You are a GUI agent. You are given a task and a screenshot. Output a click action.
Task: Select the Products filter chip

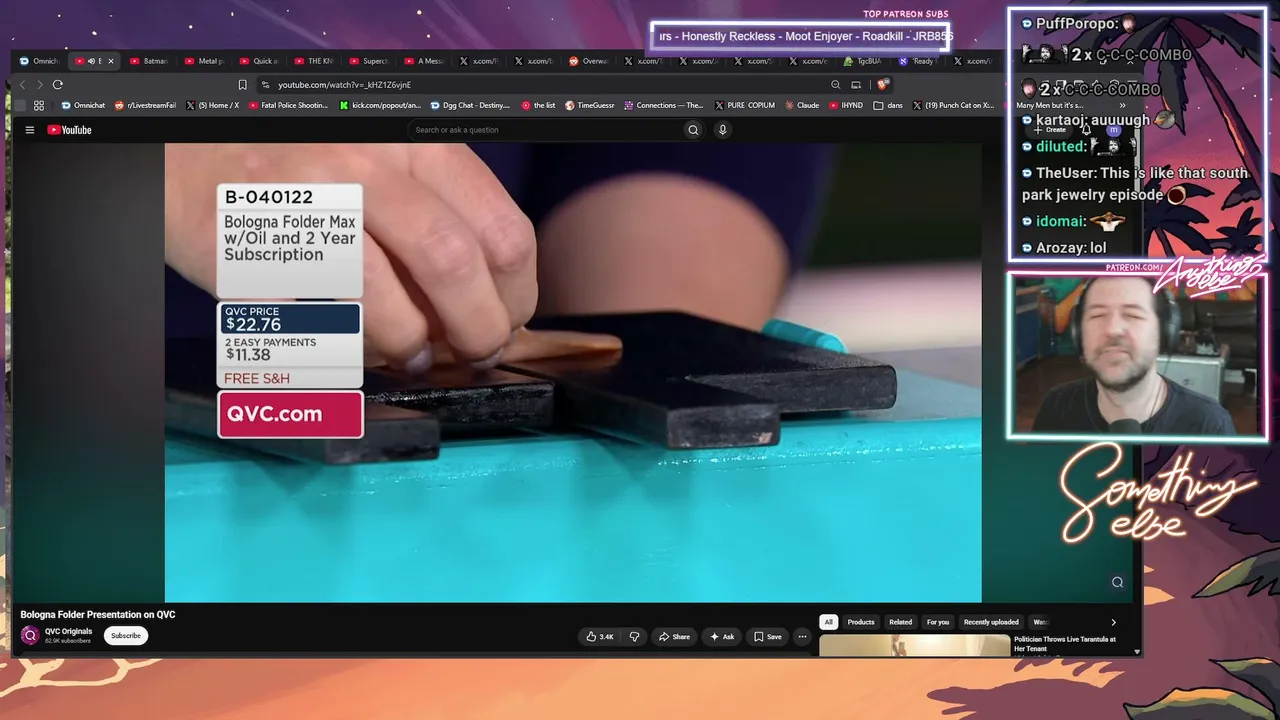[861, 622]
